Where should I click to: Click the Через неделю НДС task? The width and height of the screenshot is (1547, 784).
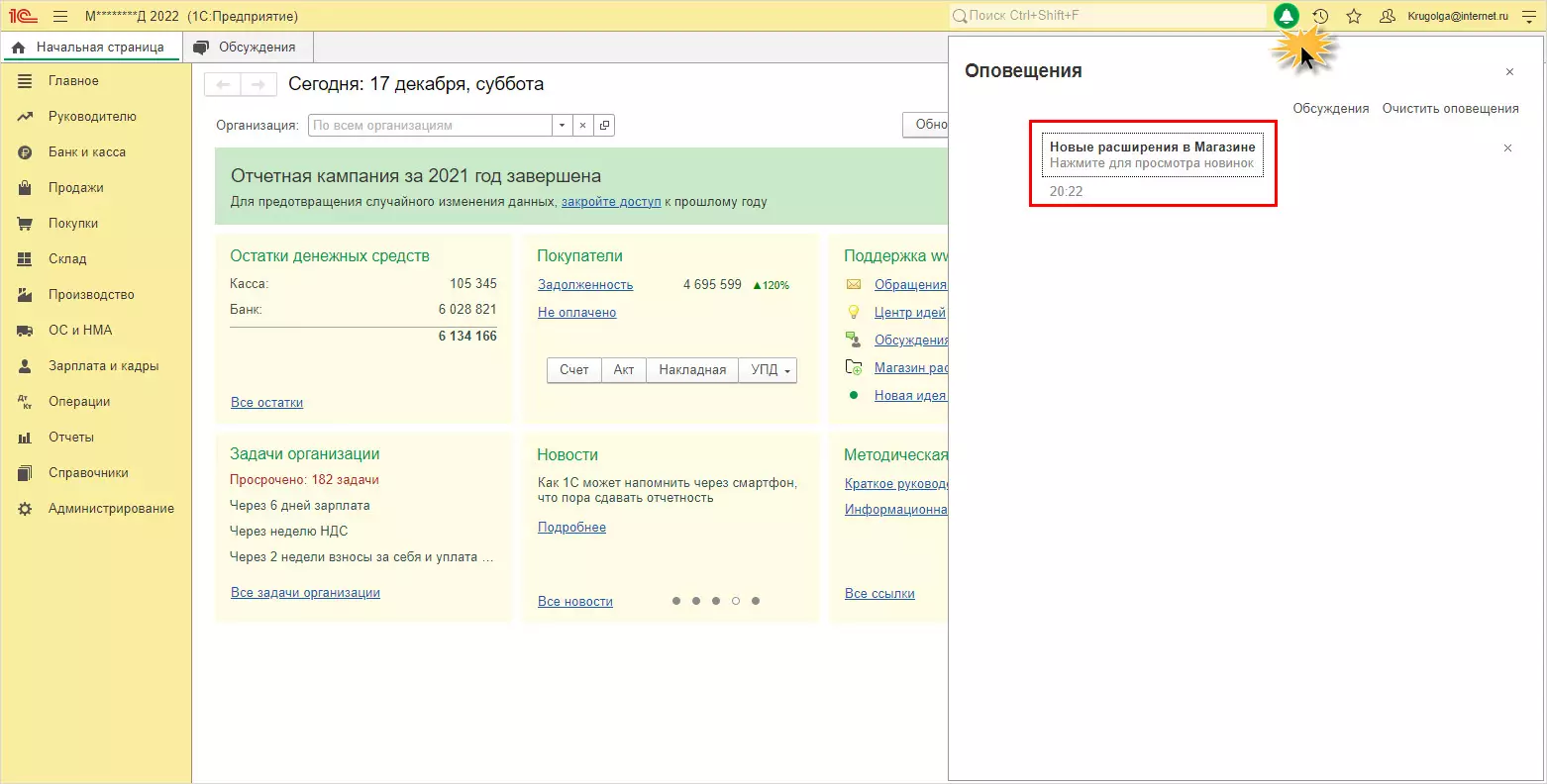click(289, 532)
